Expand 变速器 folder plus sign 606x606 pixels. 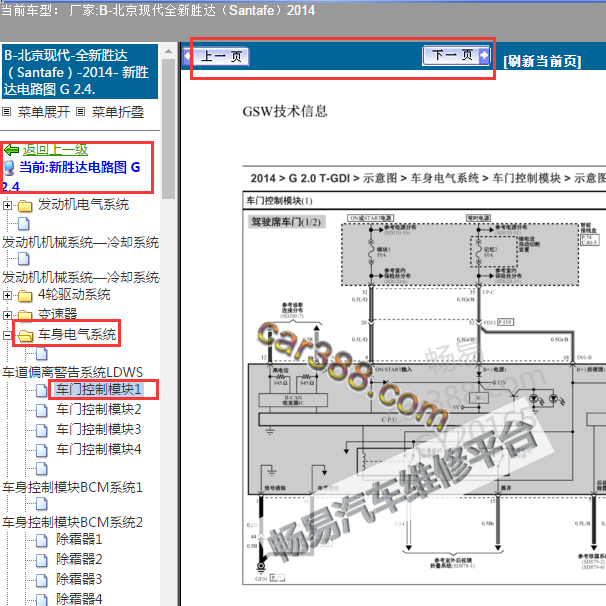[7, 315]
